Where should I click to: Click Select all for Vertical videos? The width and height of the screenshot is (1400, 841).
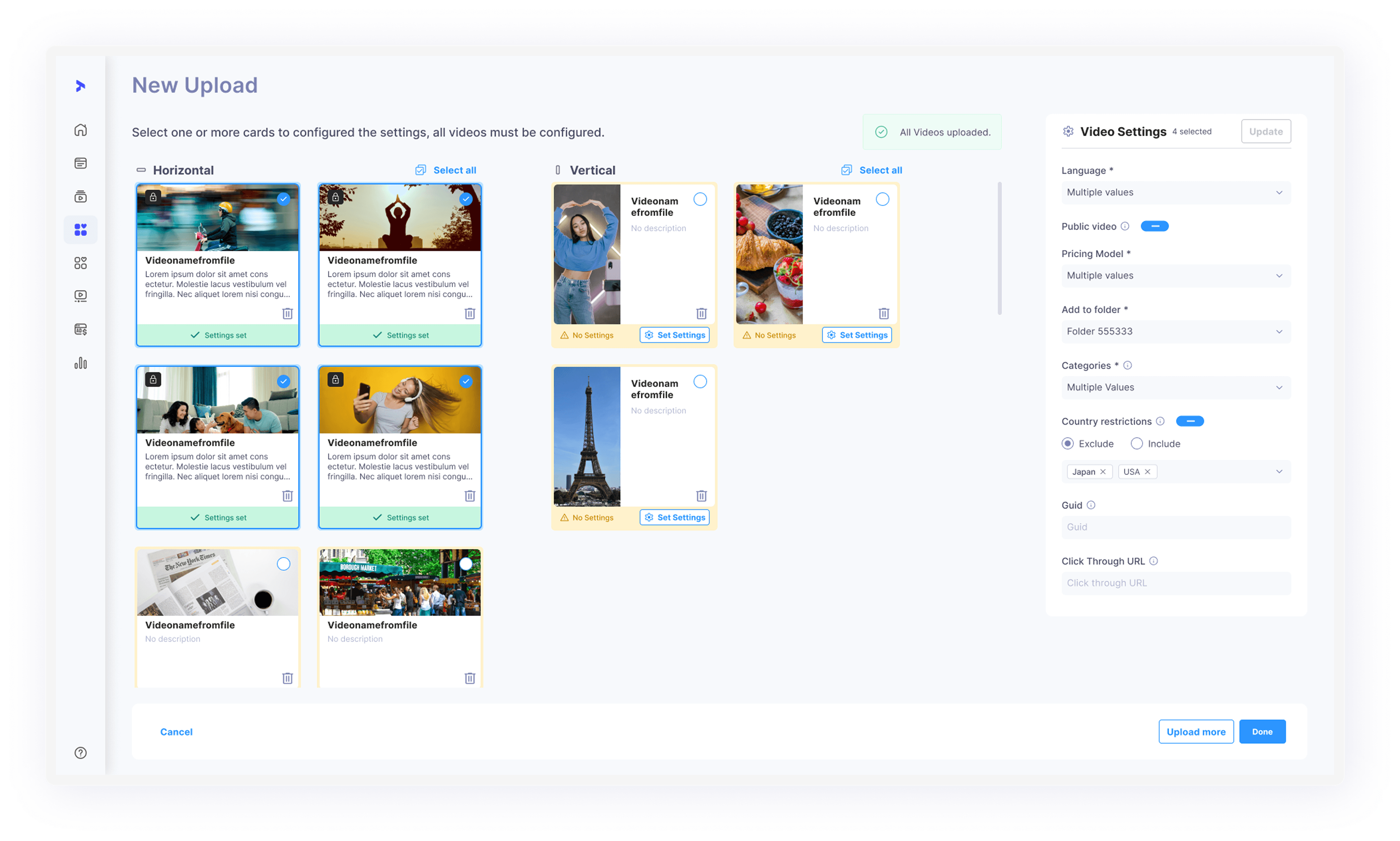click(871, 170)
